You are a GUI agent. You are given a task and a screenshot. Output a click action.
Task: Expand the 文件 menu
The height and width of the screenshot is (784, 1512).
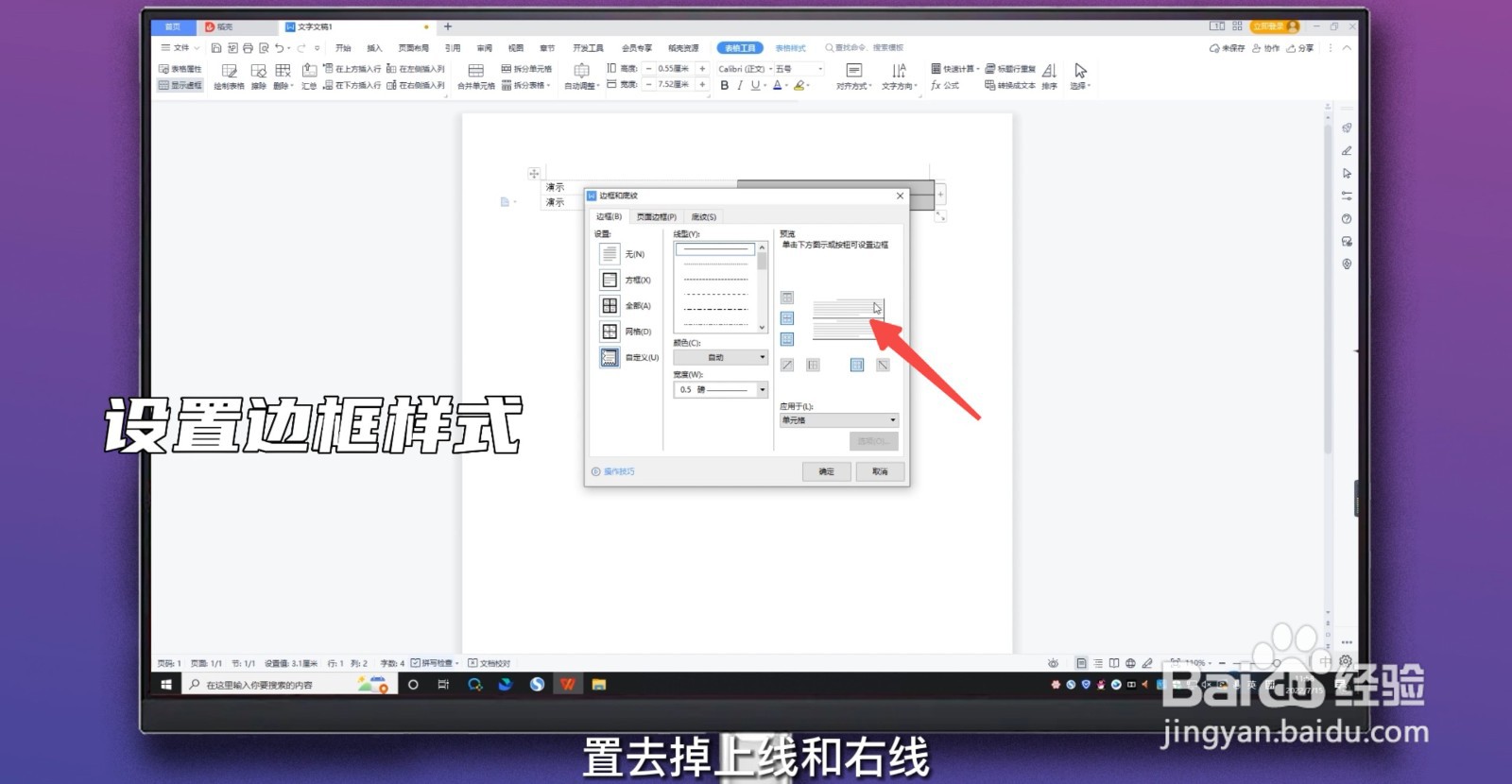coord(180,48)
